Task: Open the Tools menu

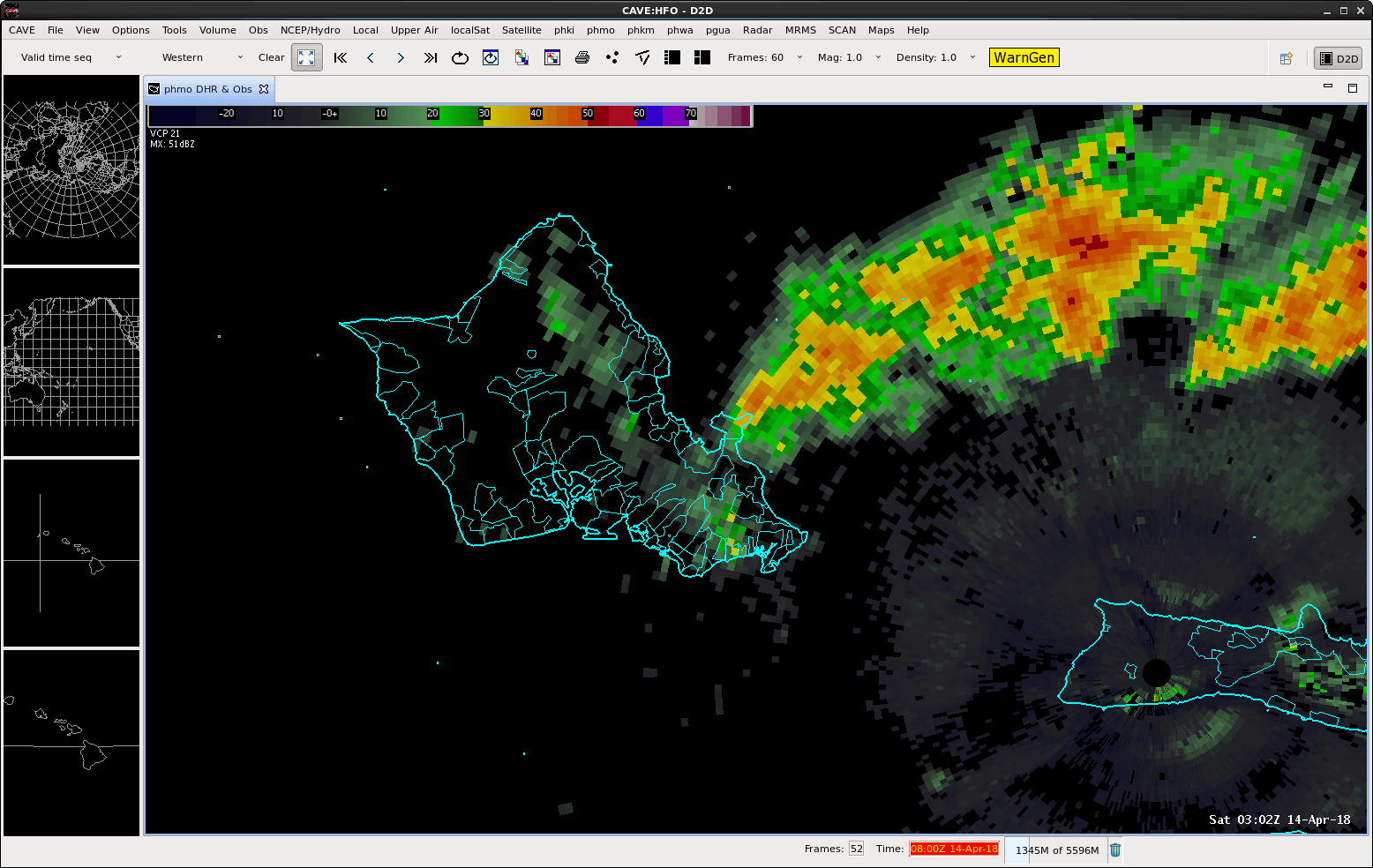Action: 175,30
